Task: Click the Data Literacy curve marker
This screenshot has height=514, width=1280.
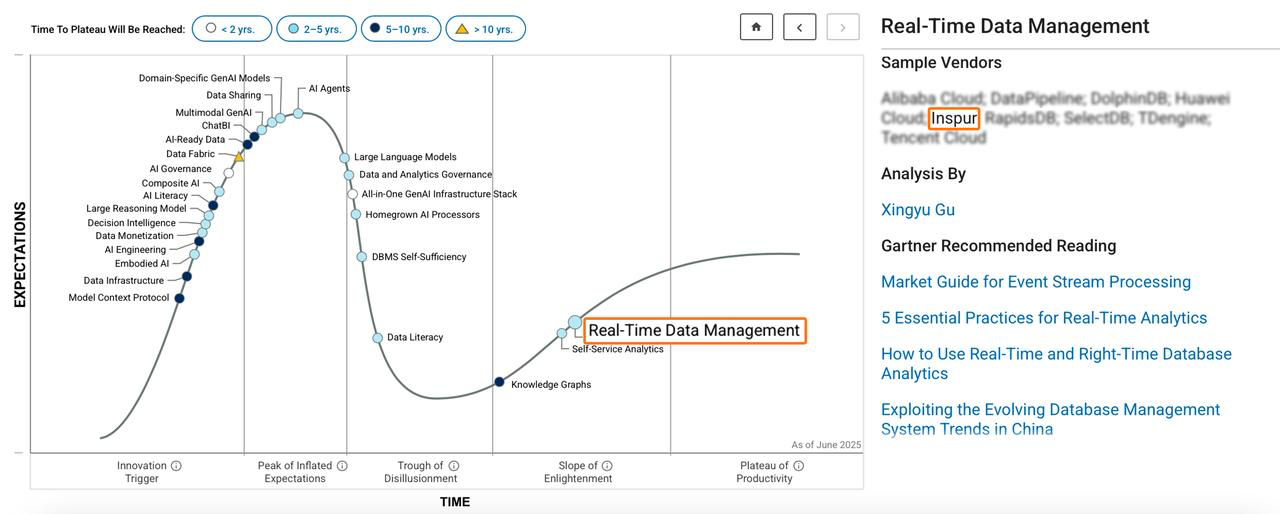Action: tap(377, 338)
